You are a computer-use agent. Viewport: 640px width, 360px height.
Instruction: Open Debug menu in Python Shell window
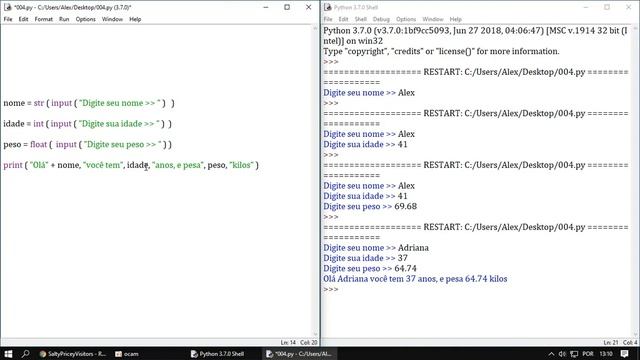pyautogui.click(x=381, y=19)
